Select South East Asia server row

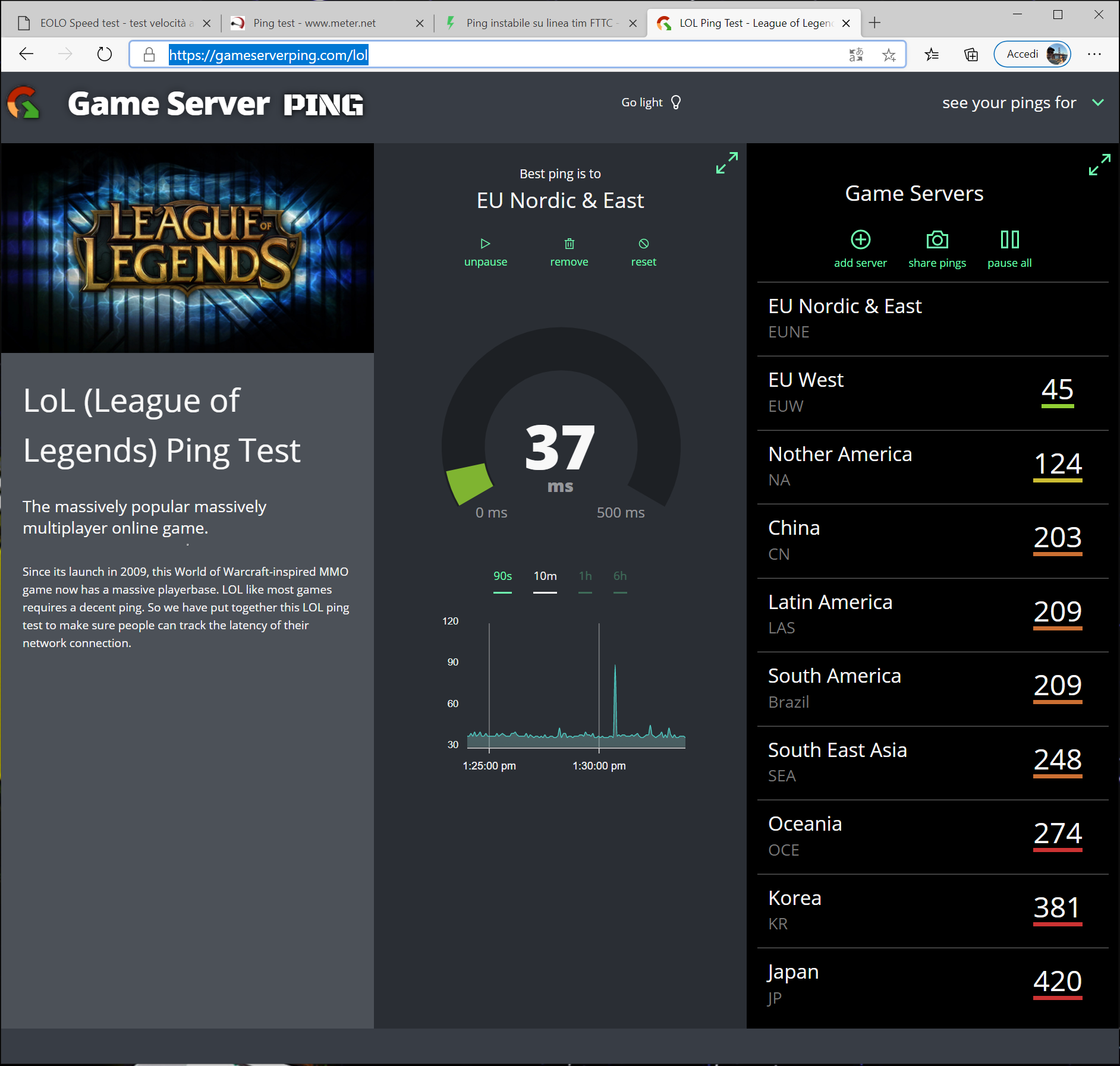(x=933, y=763)
